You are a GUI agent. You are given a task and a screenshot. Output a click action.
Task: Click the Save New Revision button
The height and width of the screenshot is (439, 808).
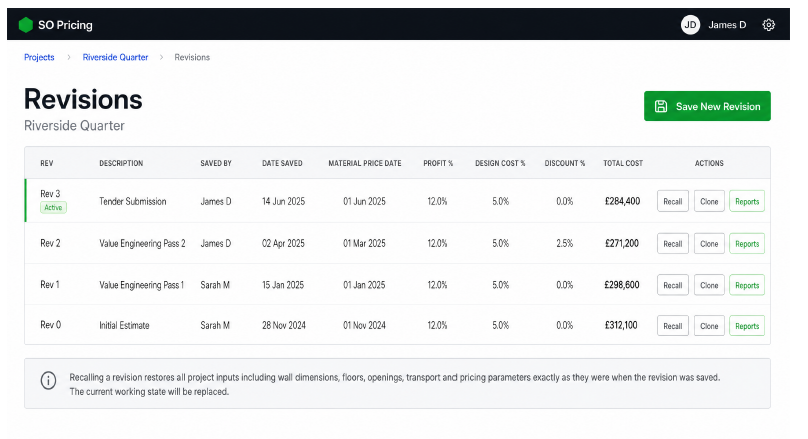pos(707,106)
